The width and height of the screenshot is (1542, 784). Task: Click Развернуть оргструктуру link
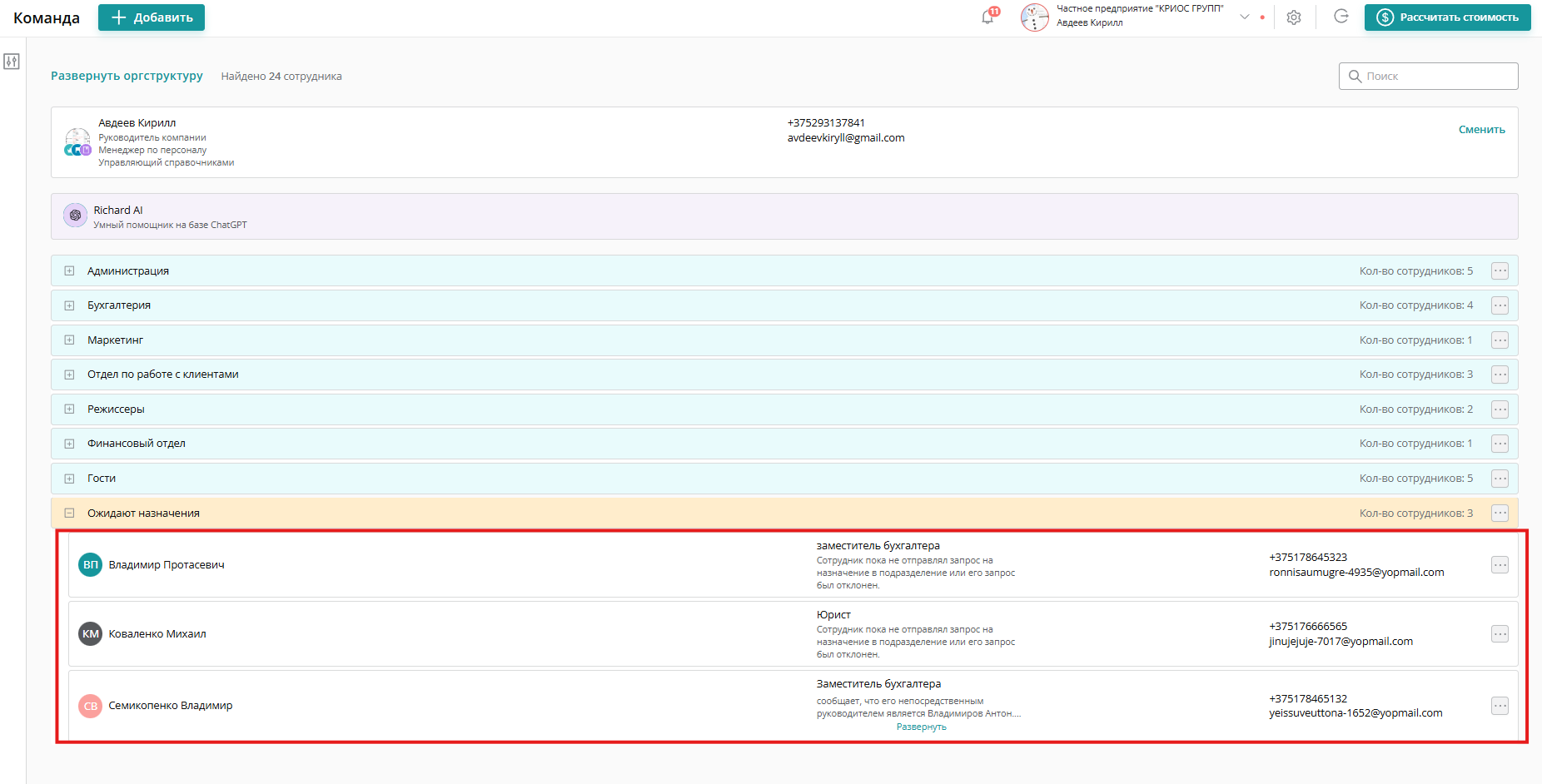(x=127, y=76)
